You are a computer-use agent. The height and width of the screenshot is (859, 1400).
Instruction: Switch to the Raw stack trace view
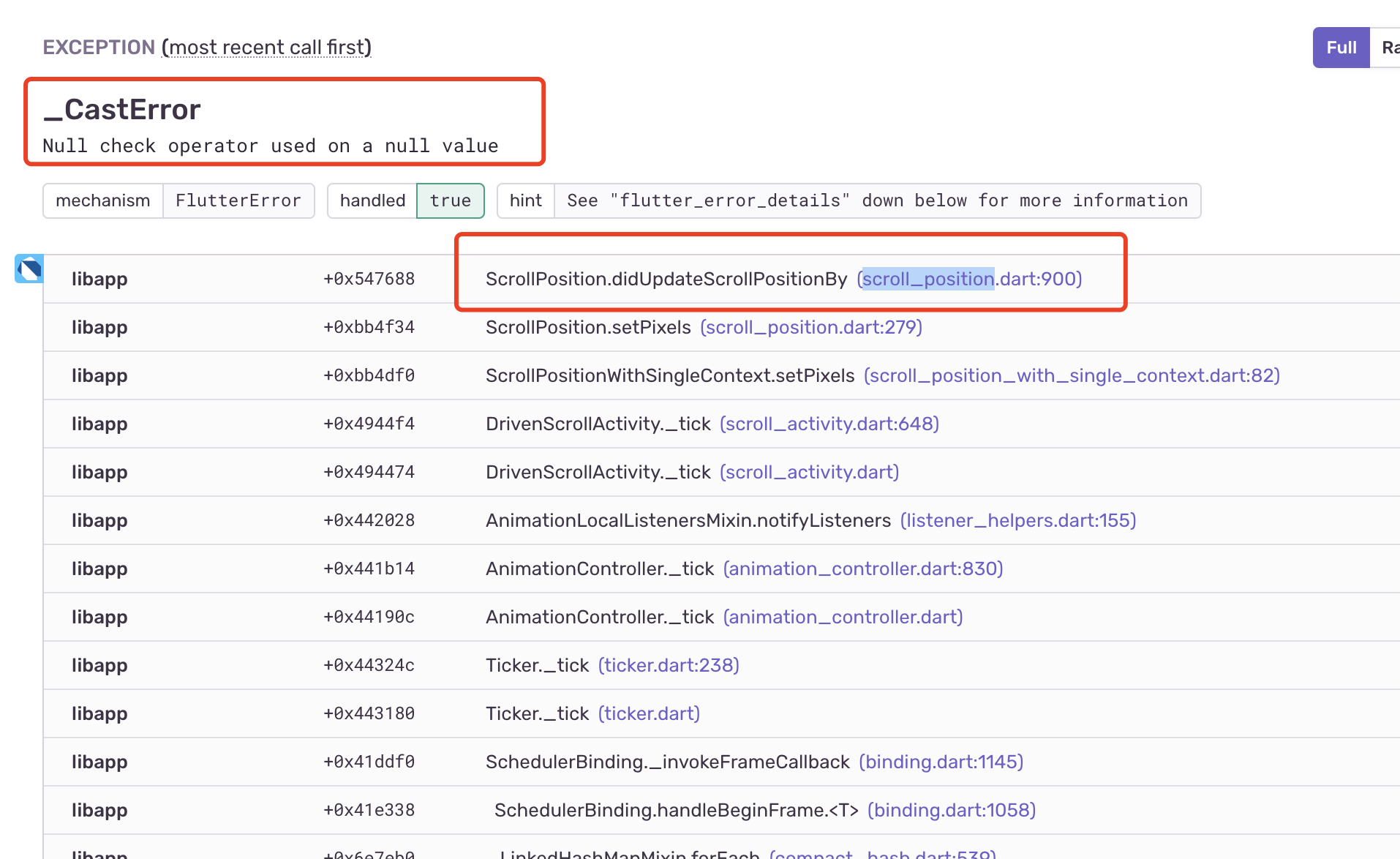(x=1389, y=47)
